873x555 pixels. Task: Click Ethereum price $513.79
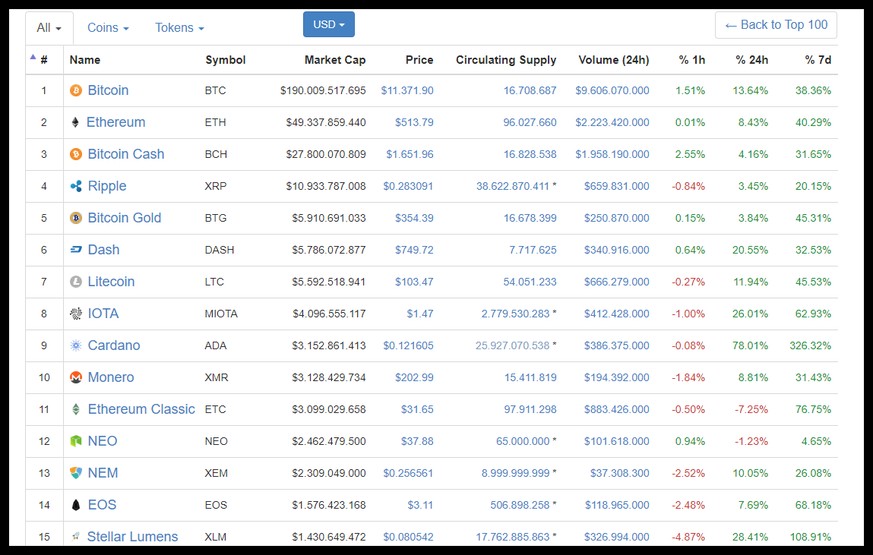click(414, 122)
